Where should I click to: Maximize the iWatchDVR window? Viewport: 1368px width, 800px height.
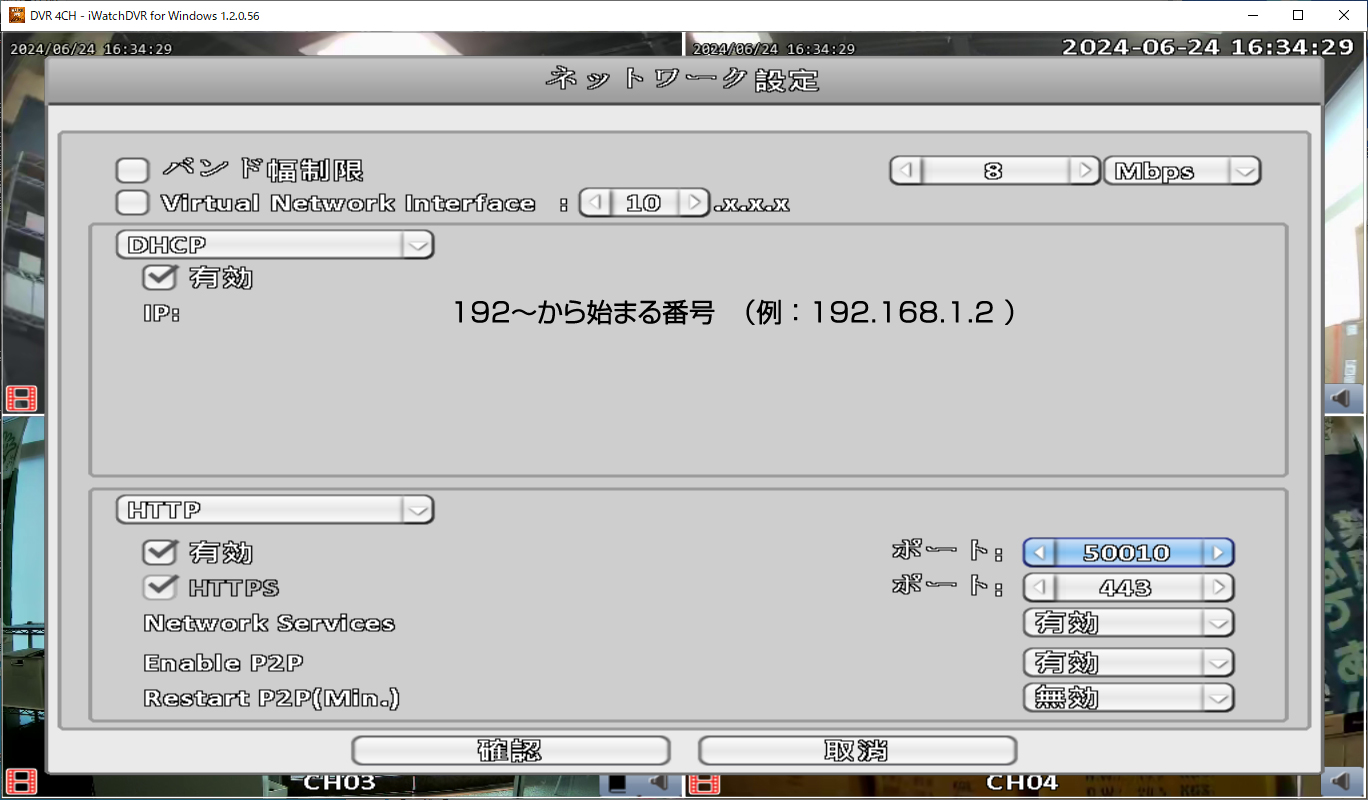(1298, 15)
